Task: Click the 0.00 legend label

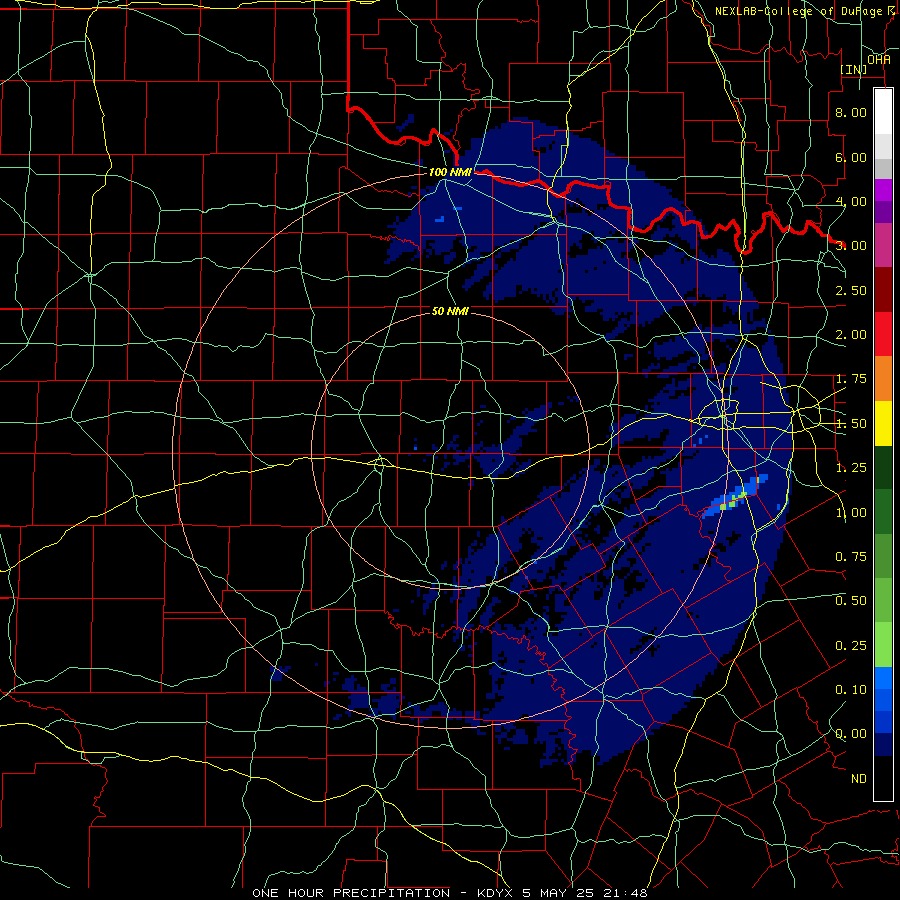Action: 851,734
